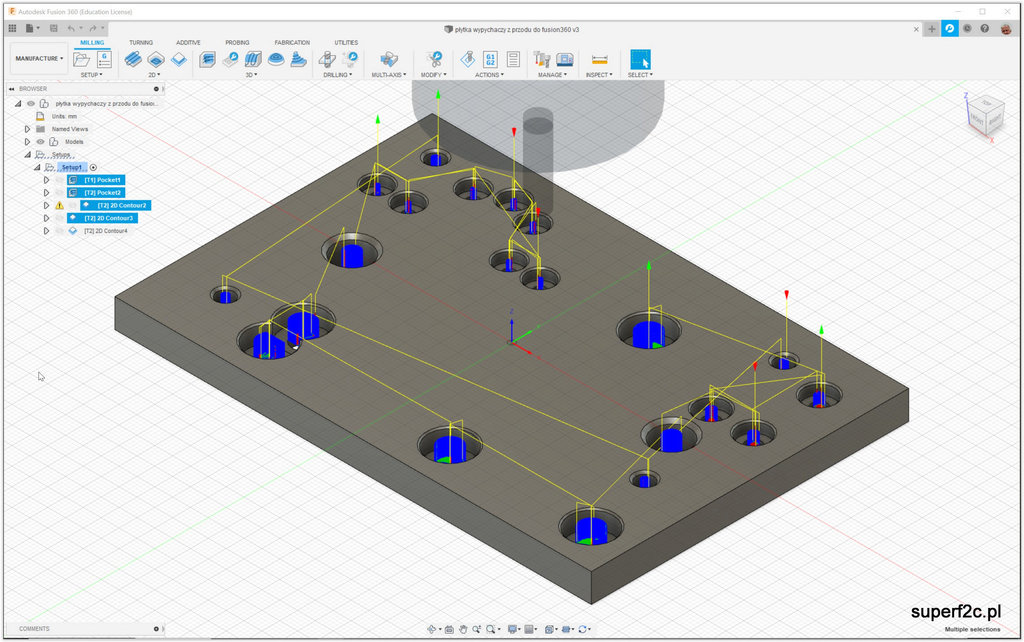Image resolution: width=1024 pixels, height=642 pixels.
Task: Click the Orbit navigation icon
Action: pyautogui.click(x=433, y=629)
